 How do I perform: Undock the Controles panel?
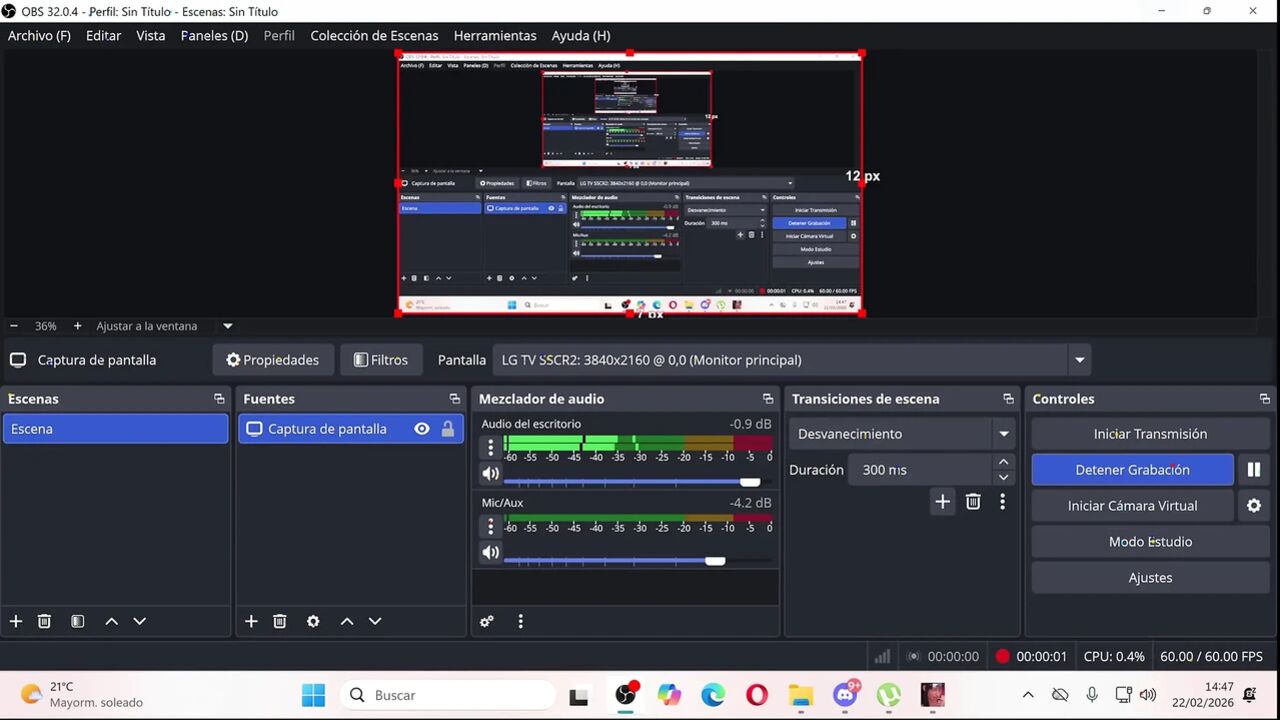click(x=1264, y=399)
